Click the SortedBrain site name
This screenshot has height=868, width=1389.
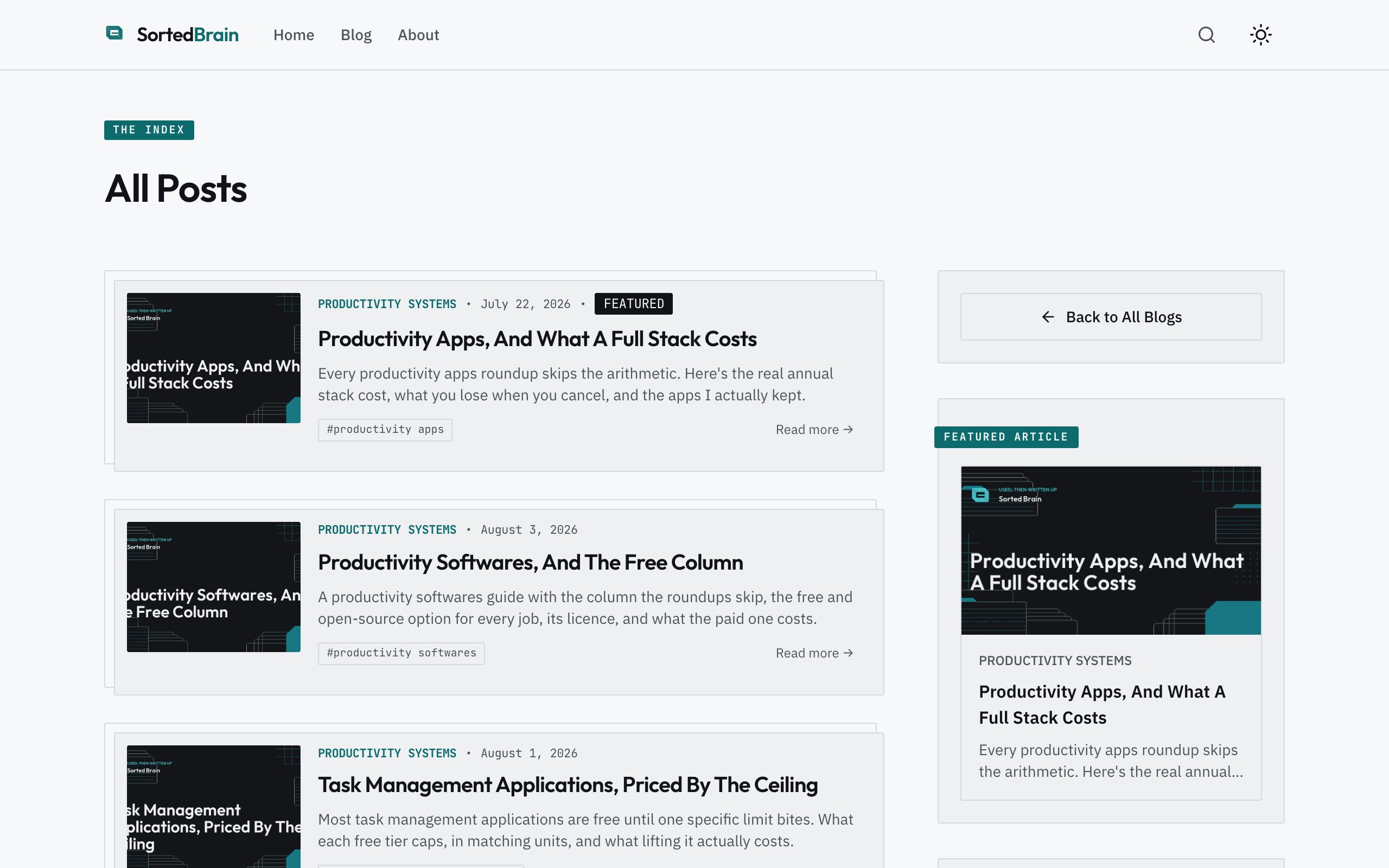188,35
